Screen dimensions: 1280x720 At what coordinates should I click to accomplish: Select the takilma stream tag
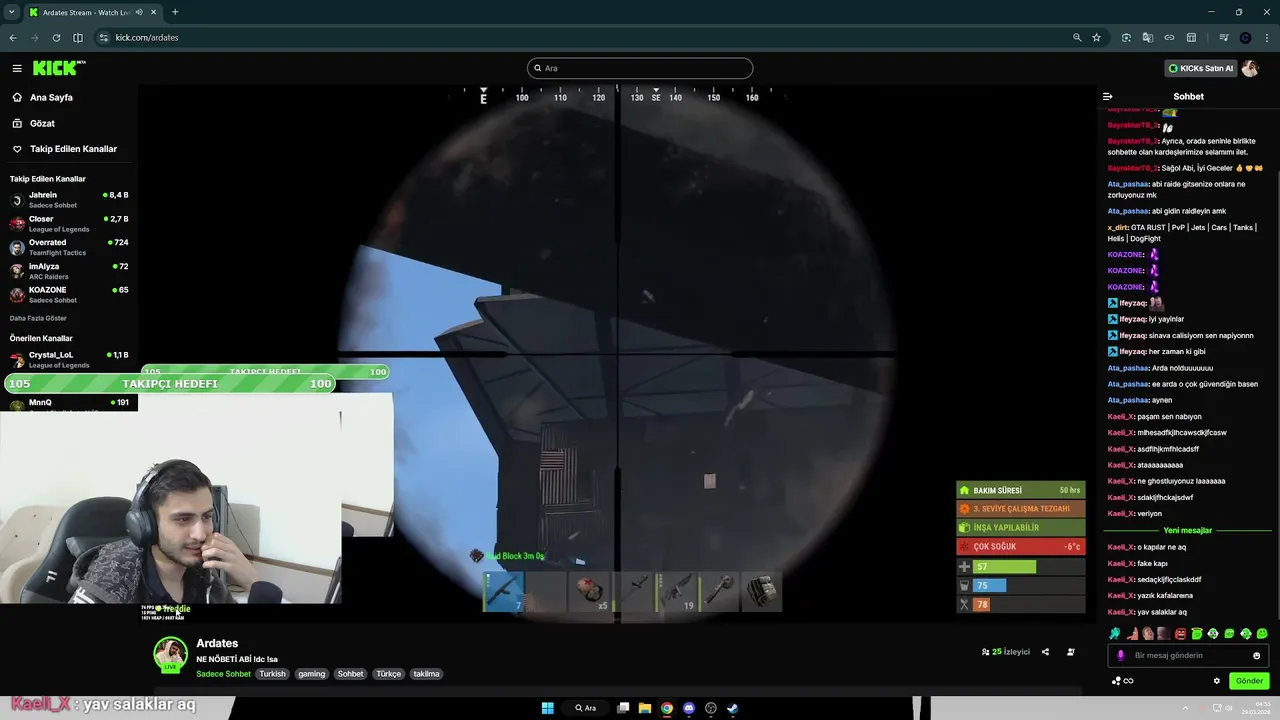[x=427, y=674]
